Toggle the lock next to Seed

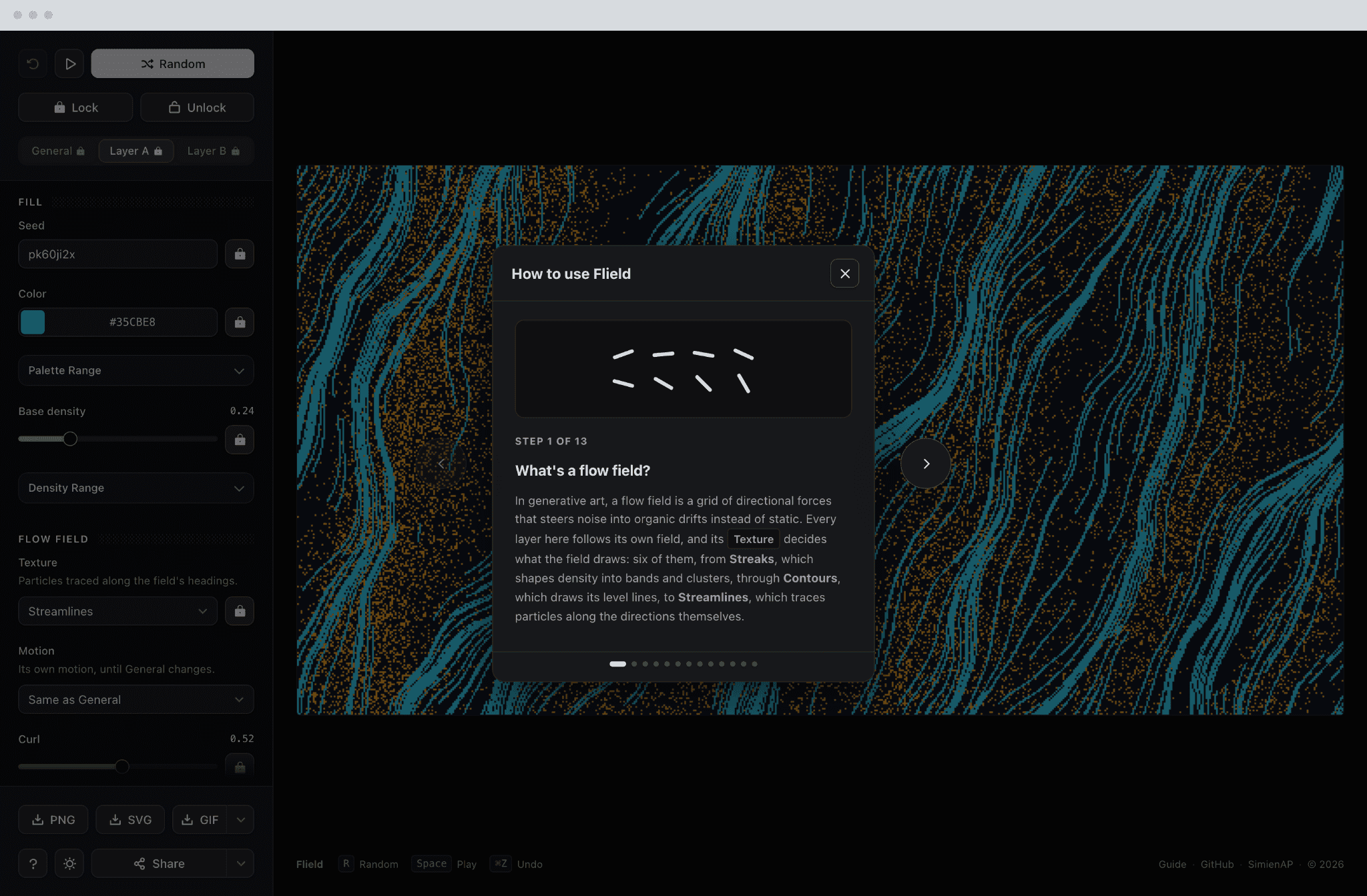(x=240, y=254)
